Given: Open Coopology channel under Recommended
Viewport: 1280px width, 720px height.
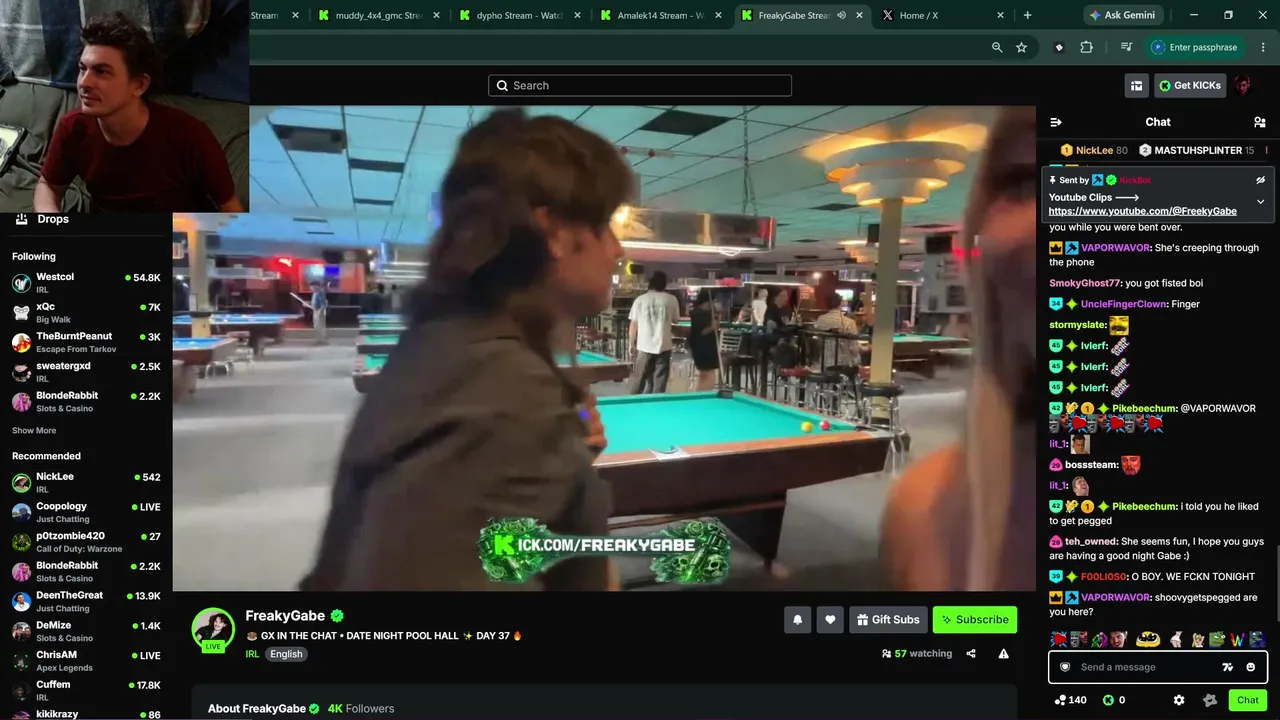Looking at the screenshot, I should tap(86, 512).
